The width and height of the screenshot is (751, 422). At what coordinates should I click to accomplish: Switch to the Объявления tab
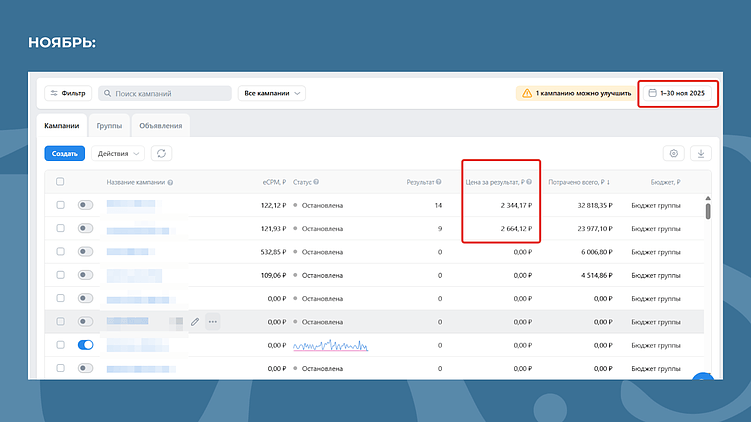click(160, 125)
